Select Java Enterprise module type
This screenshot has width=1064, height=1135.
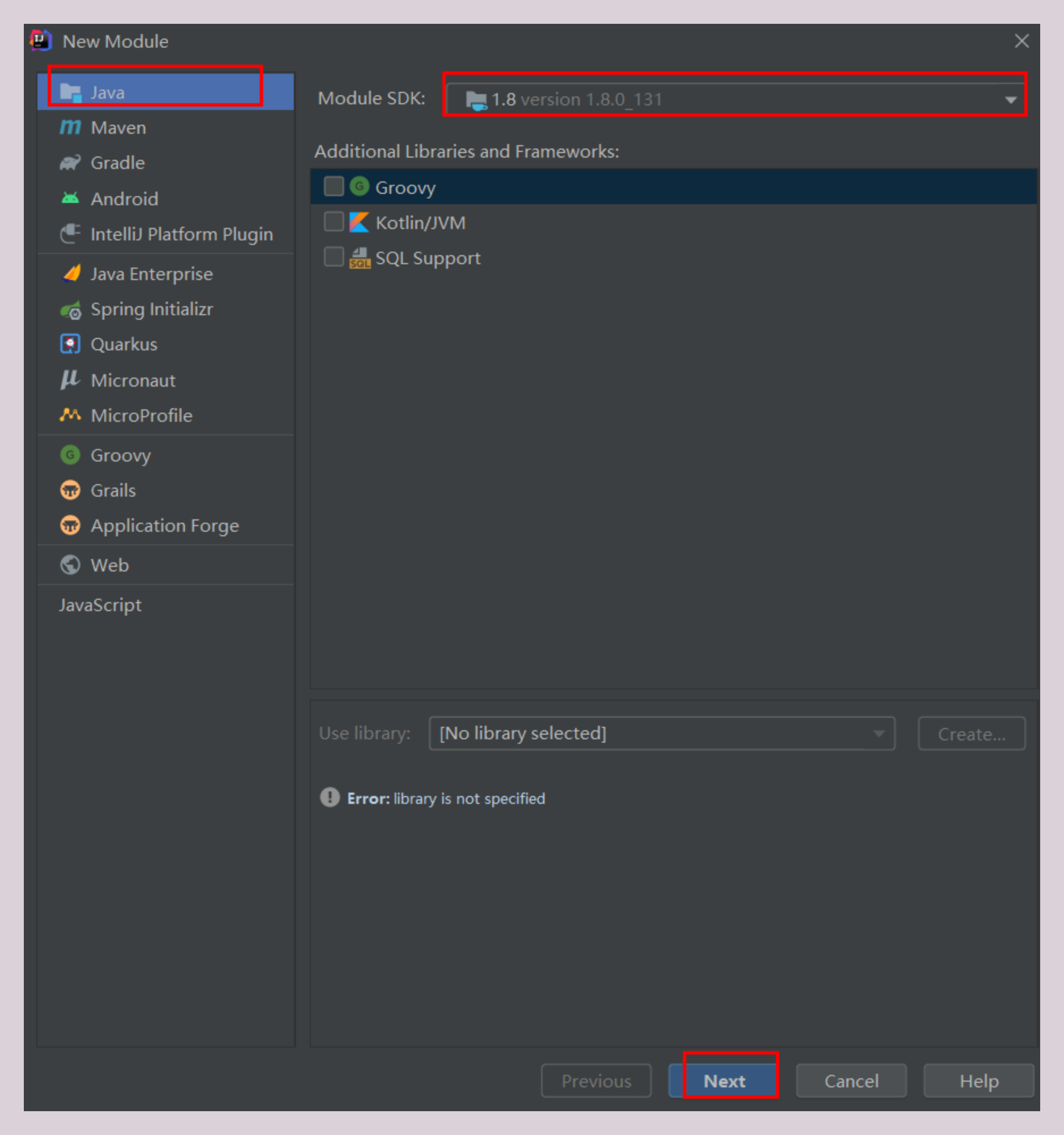[x=151, y=274]
